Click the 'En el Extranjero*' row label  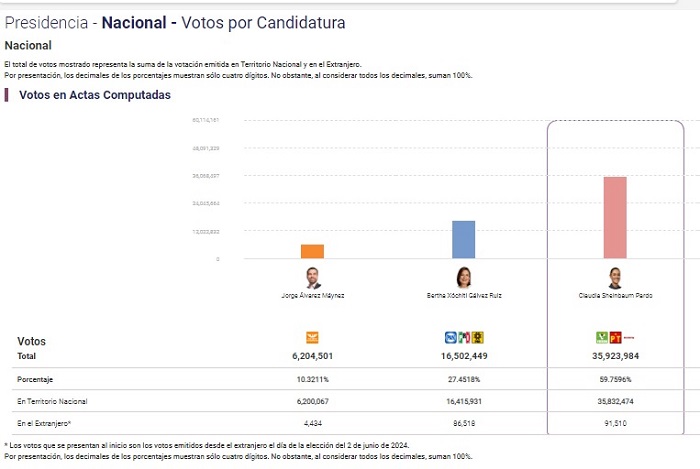43,424
